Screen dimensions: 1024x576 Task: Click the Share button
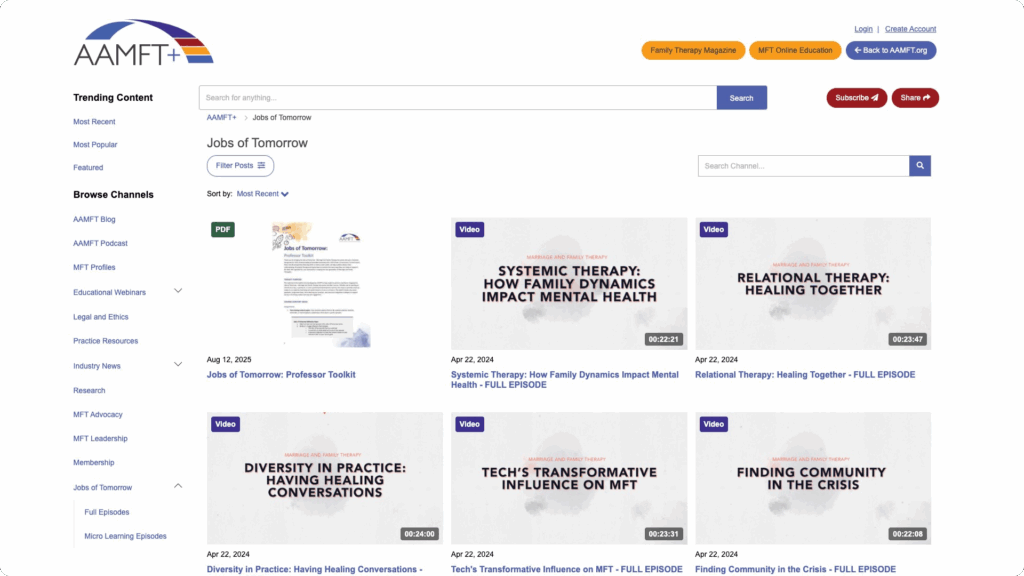(915, 98)
